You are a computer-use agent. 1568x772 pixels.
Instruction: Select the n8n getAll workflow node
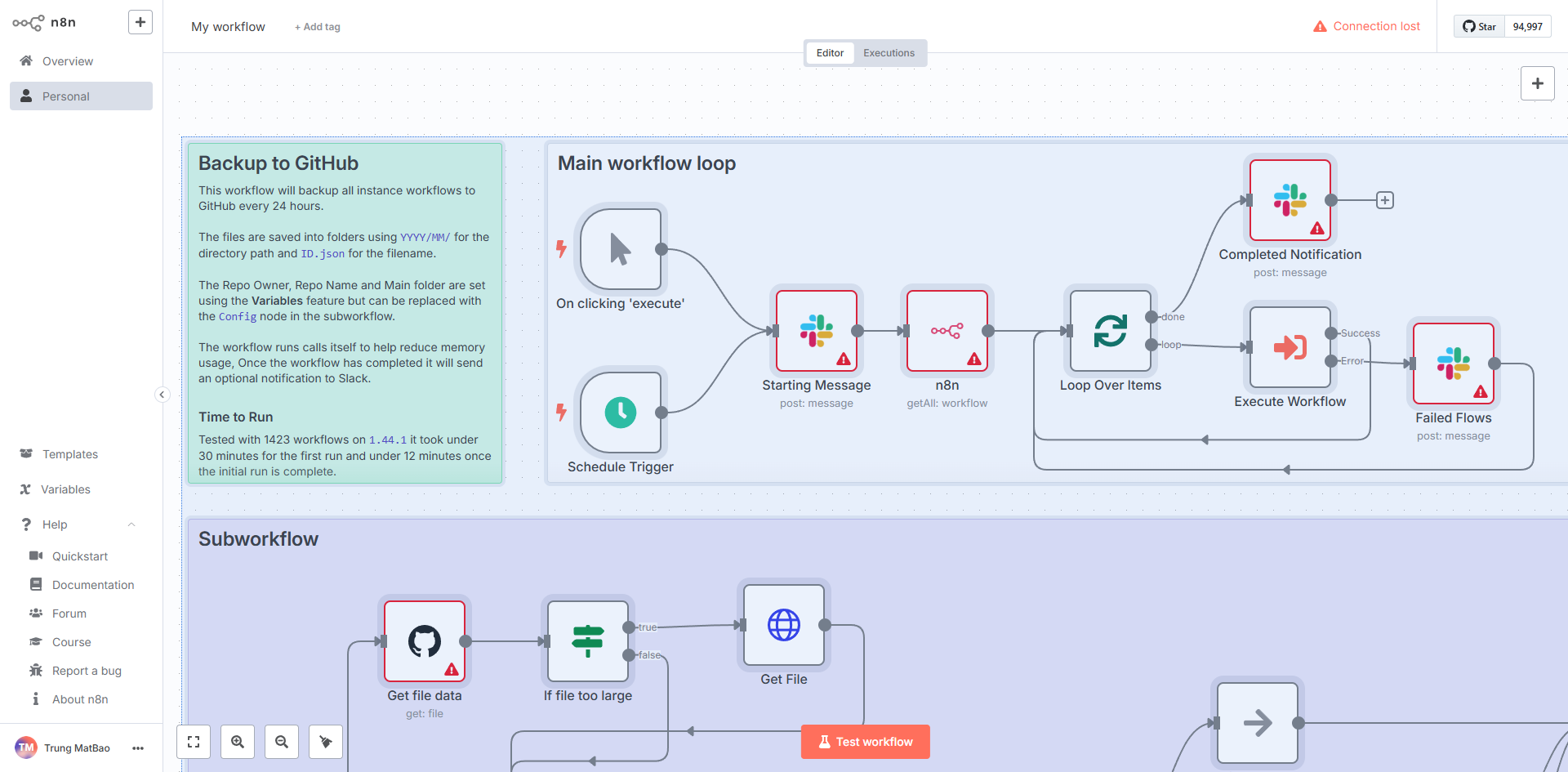[947, 331]
